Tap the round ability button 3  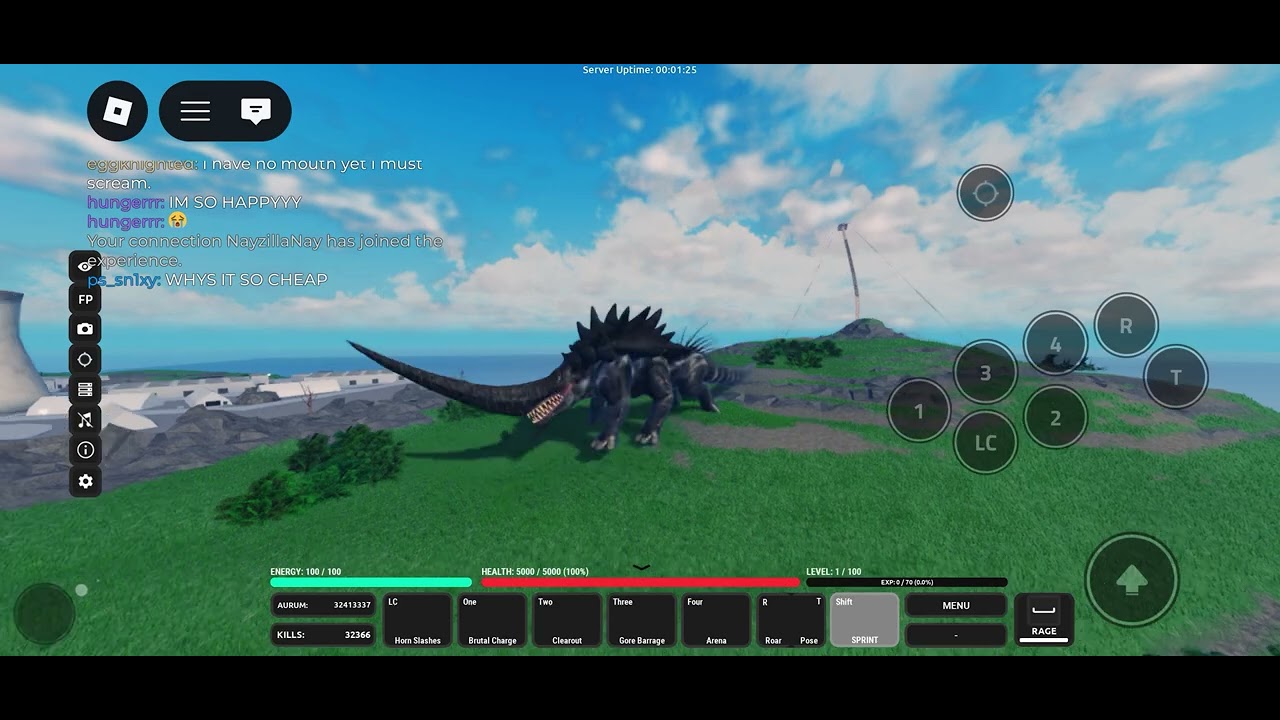click(x=985, y=372)
